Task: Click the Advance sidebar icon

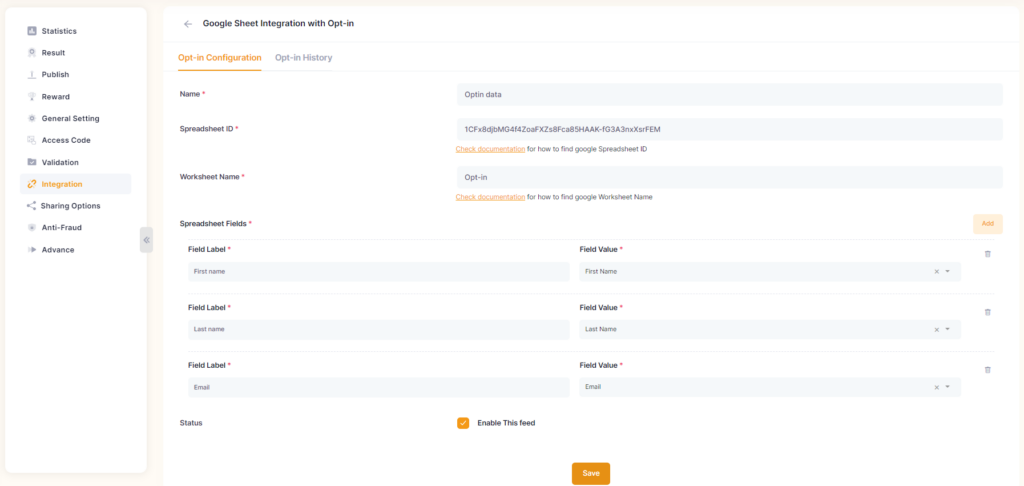Action: point(31,250)
